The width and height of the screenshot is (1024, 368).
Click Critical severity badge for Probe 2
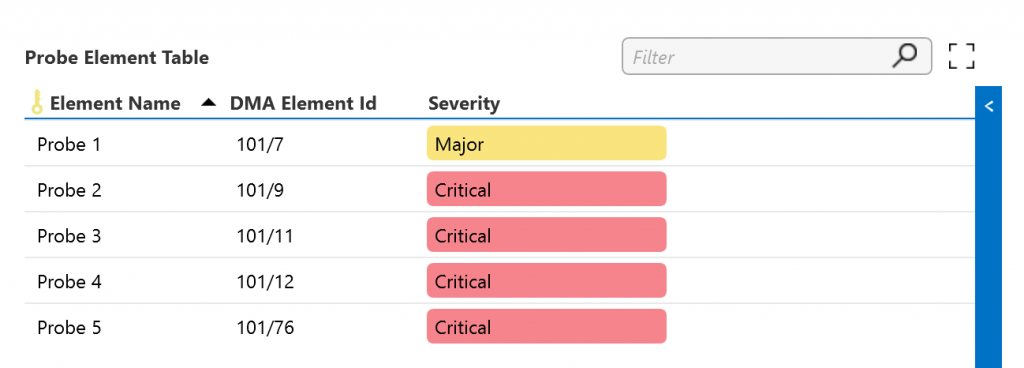pyautogui.click(x=547, y=189)
